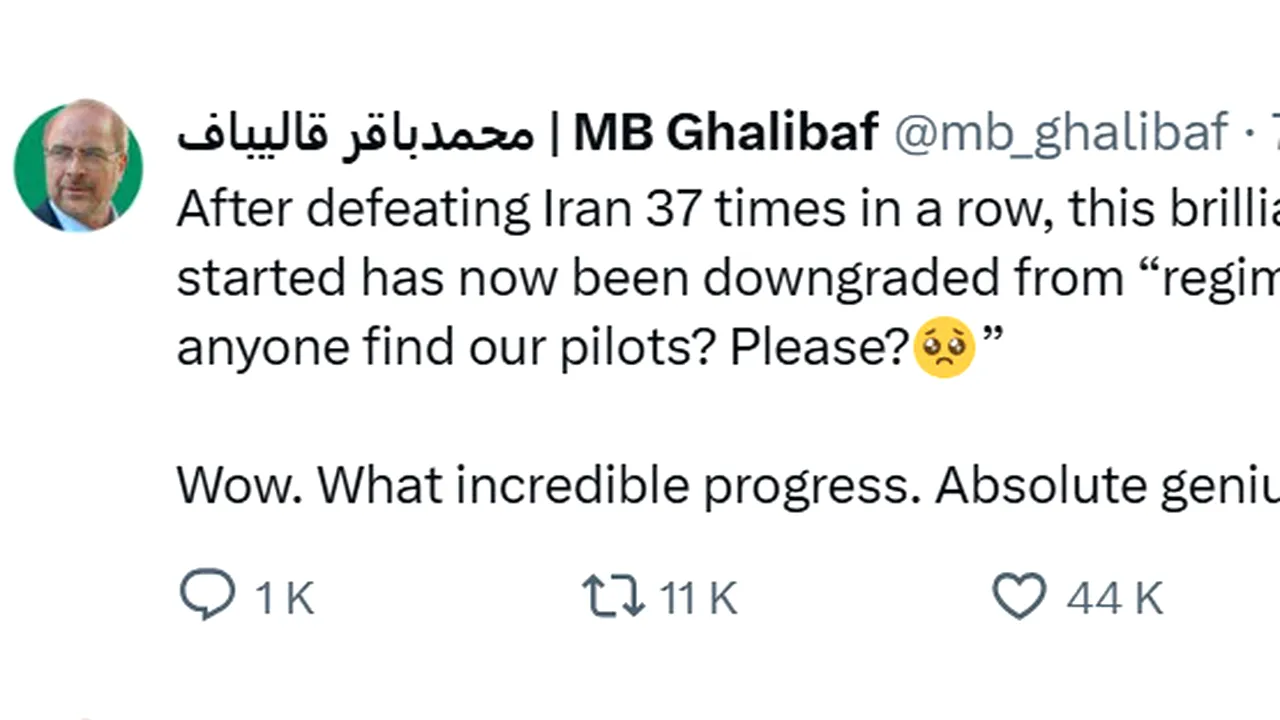Screen dimensions: 1280x720
Task: Open MB Ghalibaf's profile picture
Action: coord(78,165)
